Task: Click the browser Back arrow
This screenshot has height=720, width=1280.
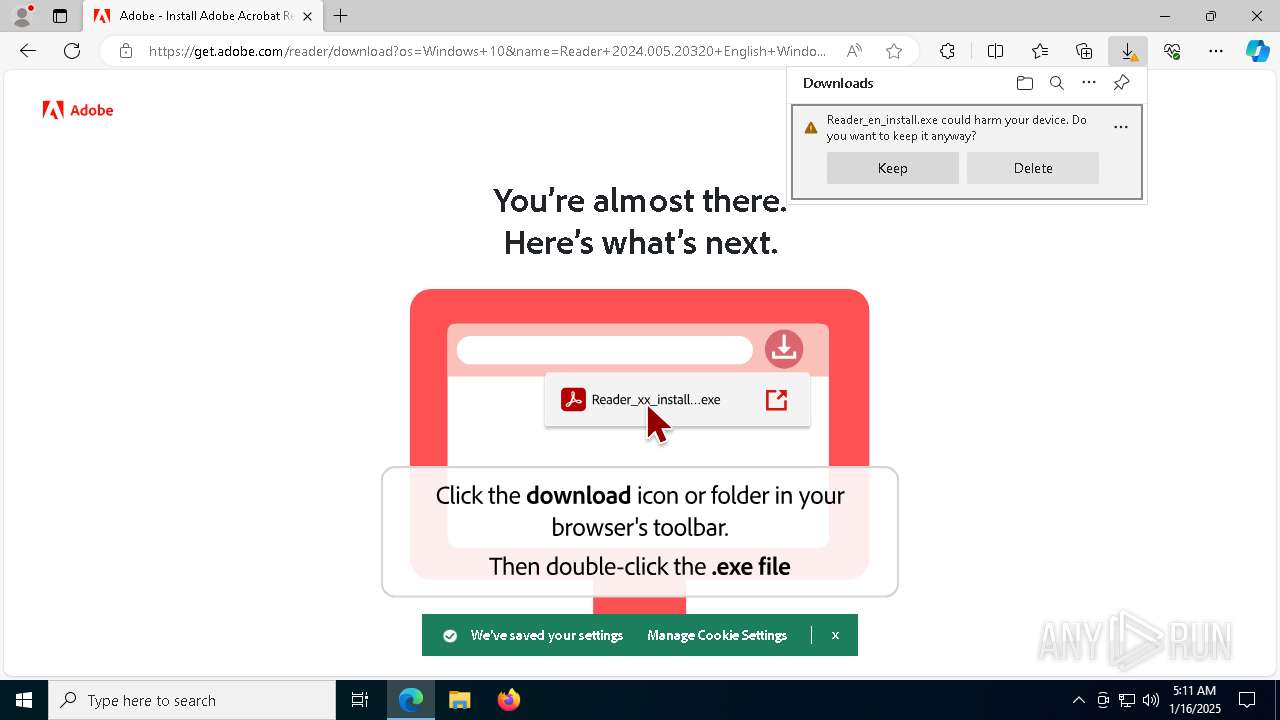Action: pos(28,51)
